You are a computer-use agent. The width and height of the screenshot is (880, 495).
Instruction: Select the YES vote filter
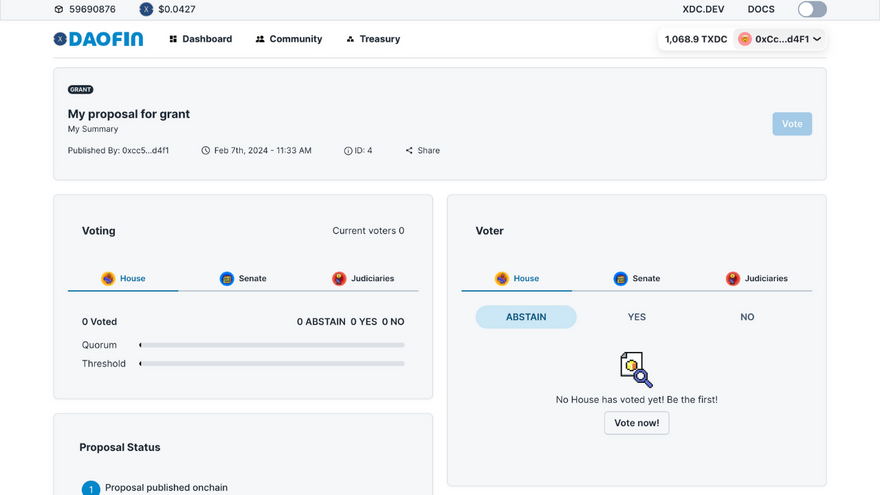[637, 317]
